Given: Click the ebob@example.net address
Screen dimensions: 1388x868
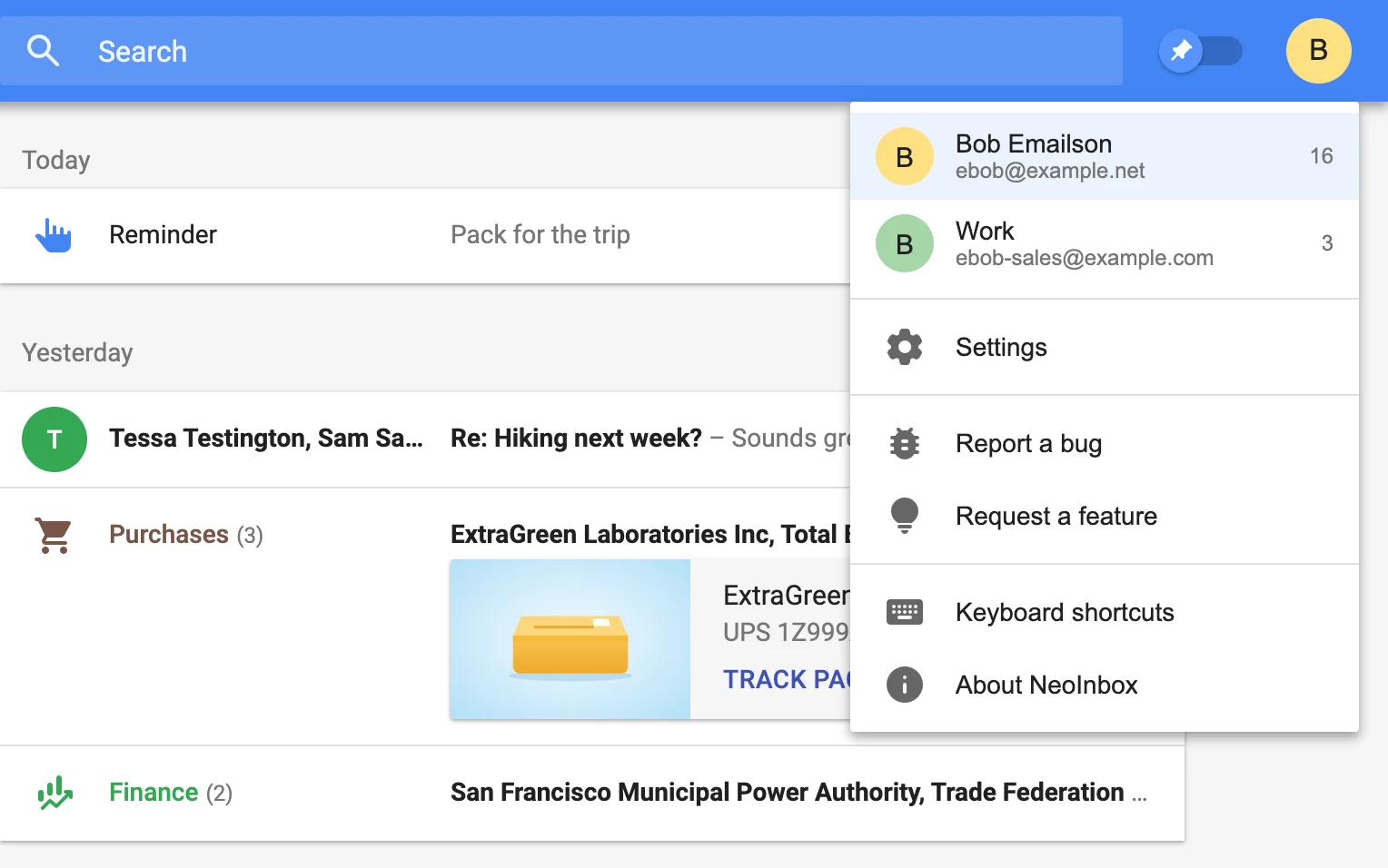Looking at the screenshot, I should 1050,171.
